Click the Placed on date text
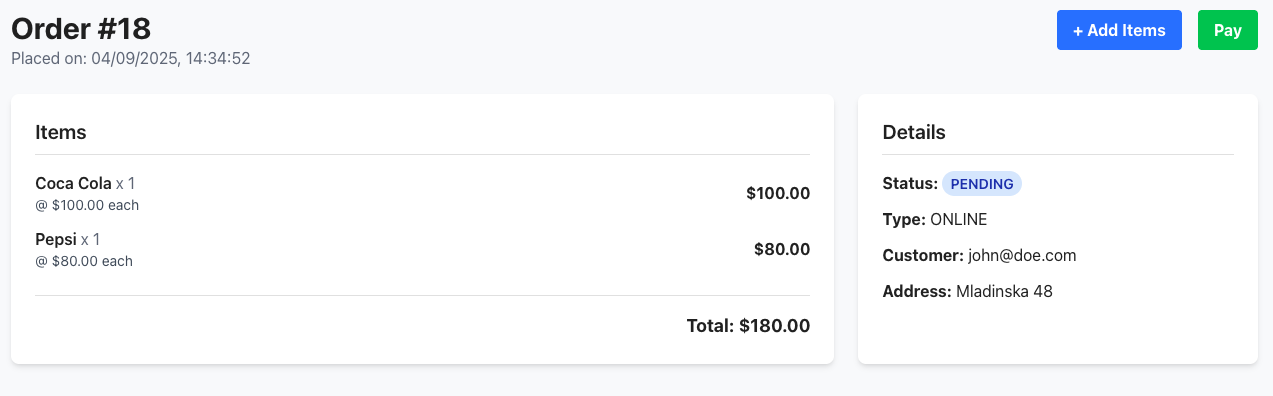This screenshot has width=1273, height=396. click(131, 59)
